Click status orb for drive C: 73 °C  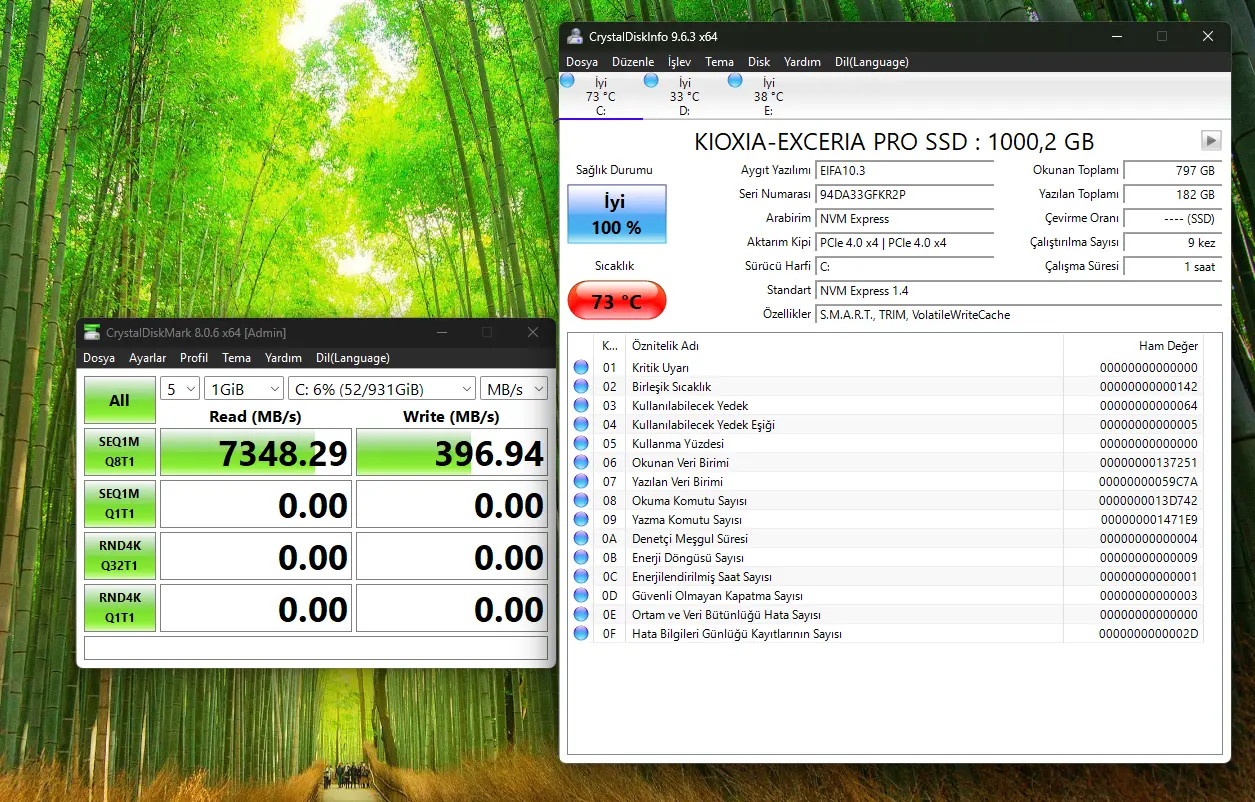[x=568, y=80]
